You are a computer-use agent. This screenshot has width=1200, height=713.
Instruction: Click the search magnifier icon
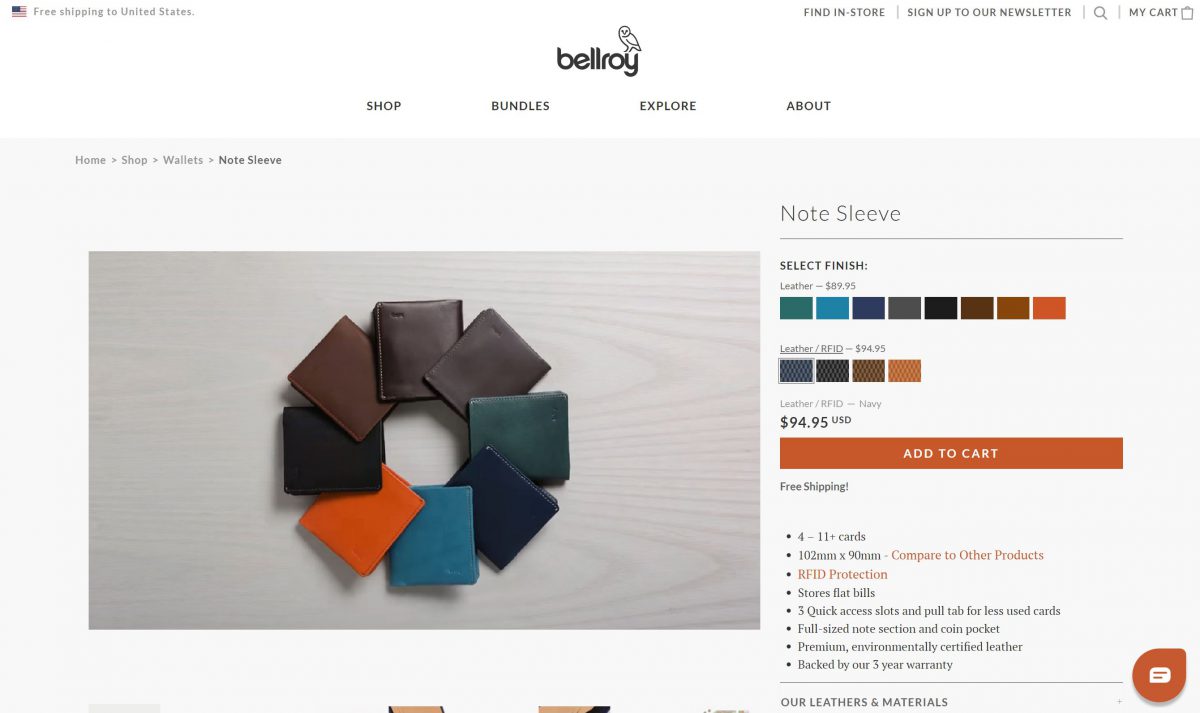click(1100, 13)
